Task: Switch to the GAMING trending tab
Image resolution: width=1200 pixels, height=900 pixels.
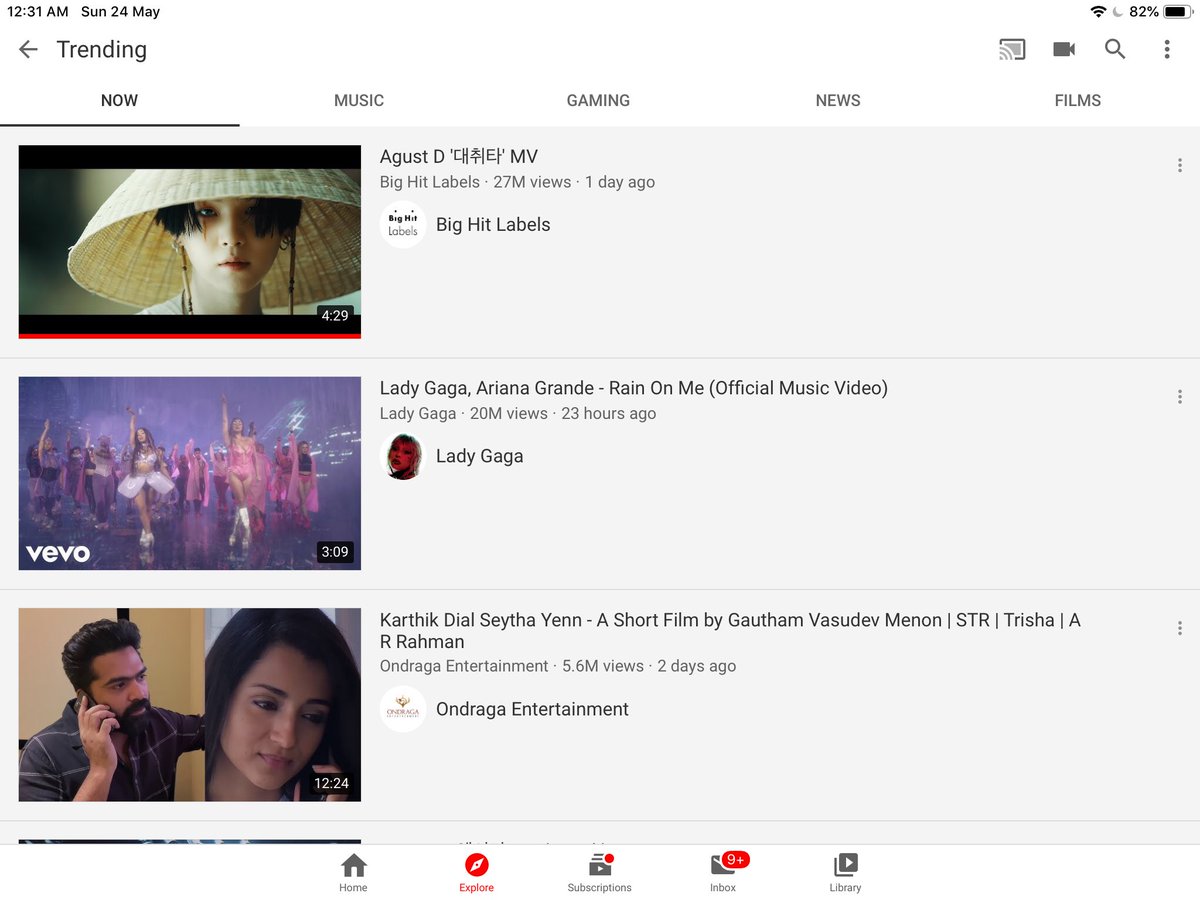Action: [598, 100]
